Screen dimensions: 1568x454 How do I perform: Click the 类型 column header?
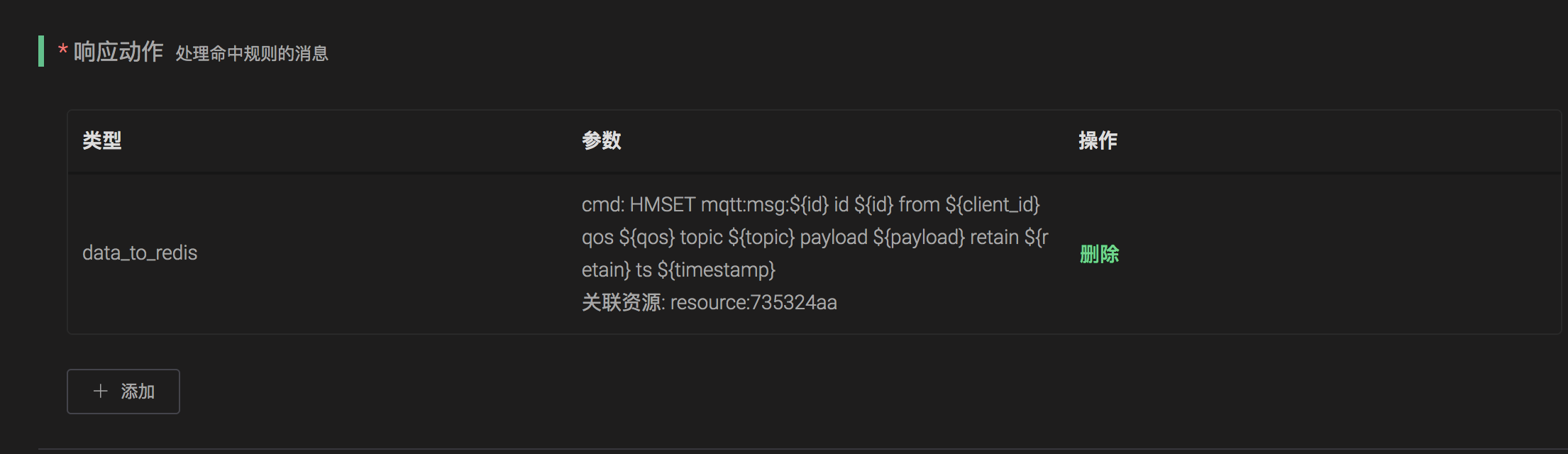click(102, 140)
